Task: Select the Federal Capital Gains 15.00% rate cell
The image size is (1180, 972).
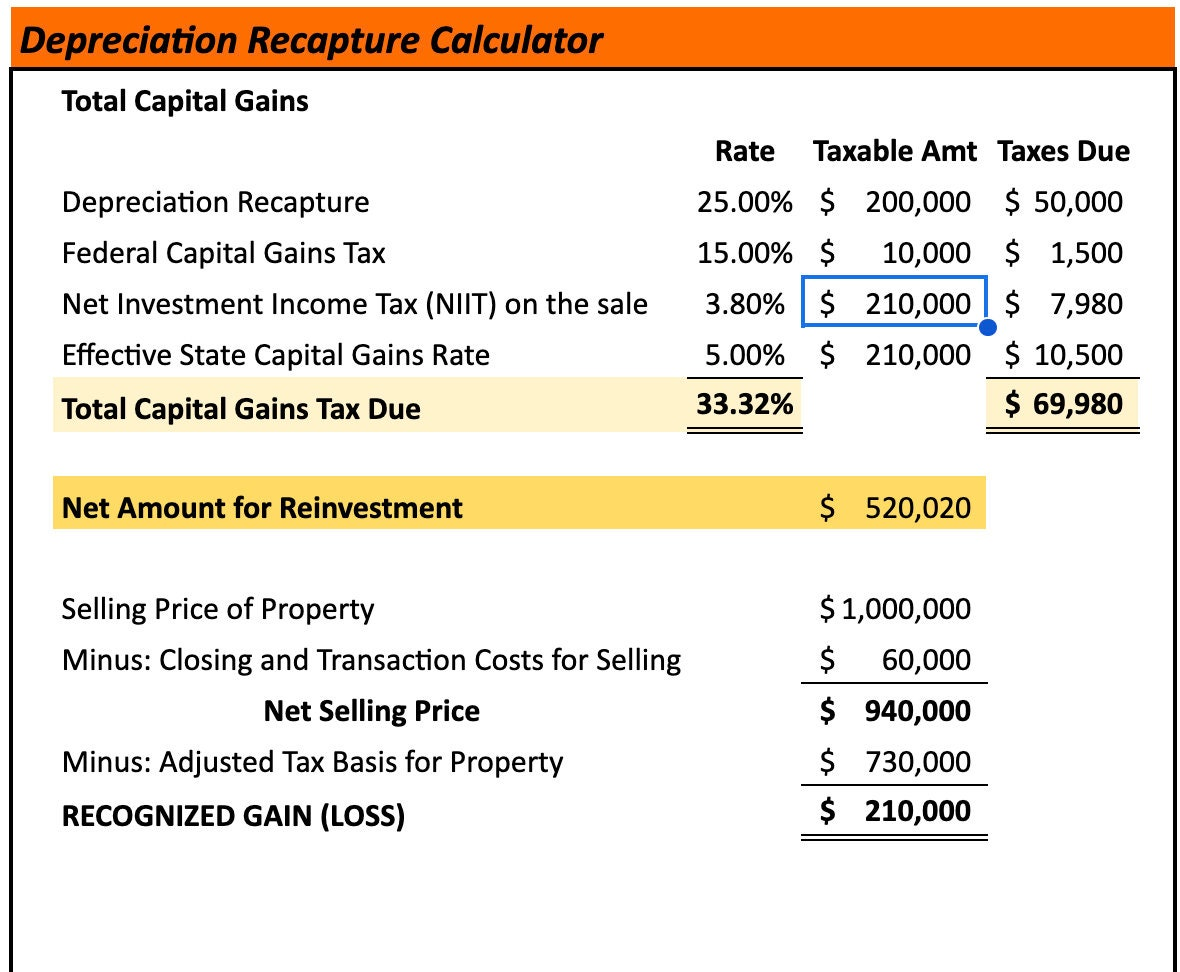Action: 745,253
